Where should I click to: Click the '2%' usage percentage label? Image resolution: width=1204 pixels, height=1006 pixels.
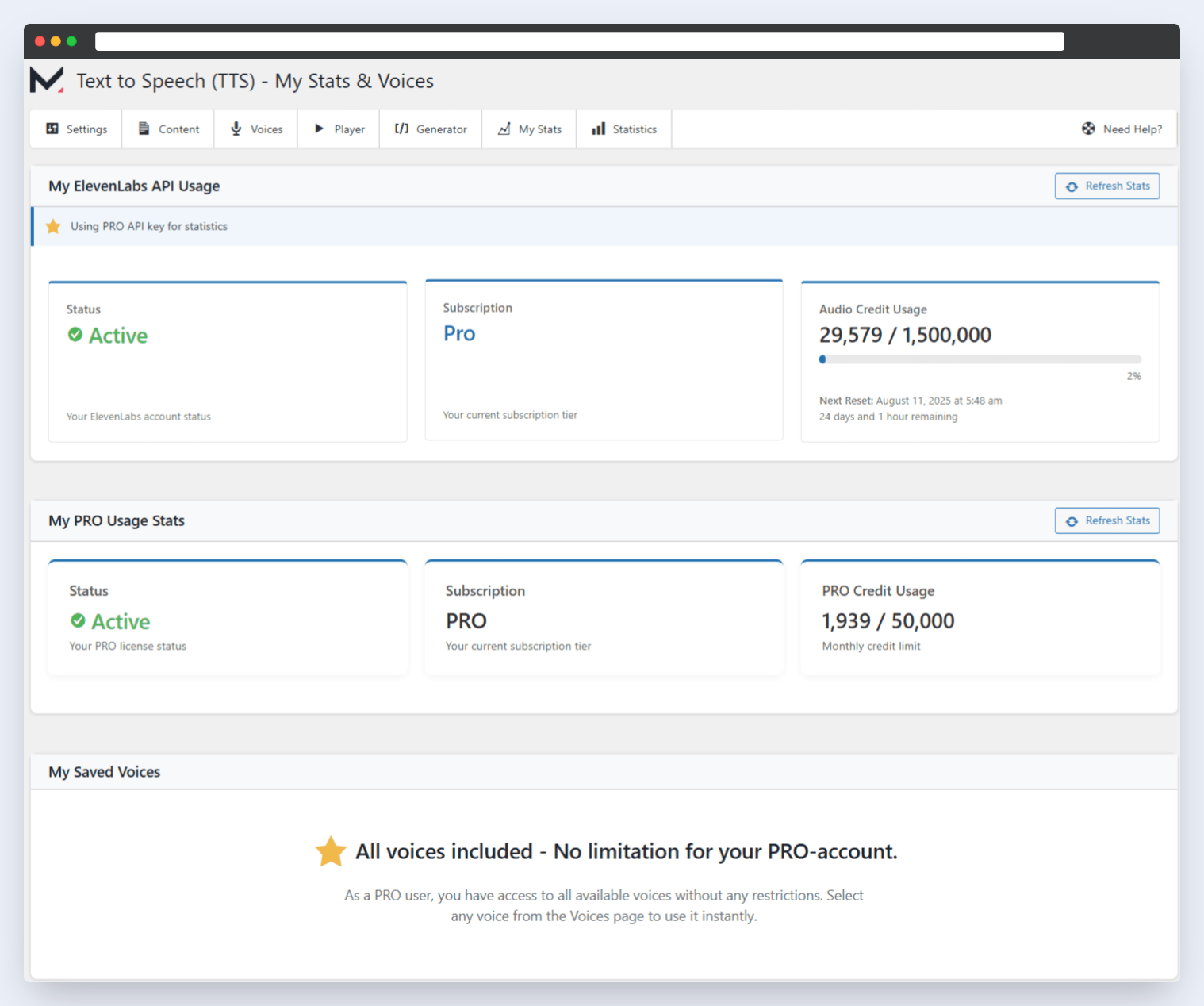tap(1133, 376)
